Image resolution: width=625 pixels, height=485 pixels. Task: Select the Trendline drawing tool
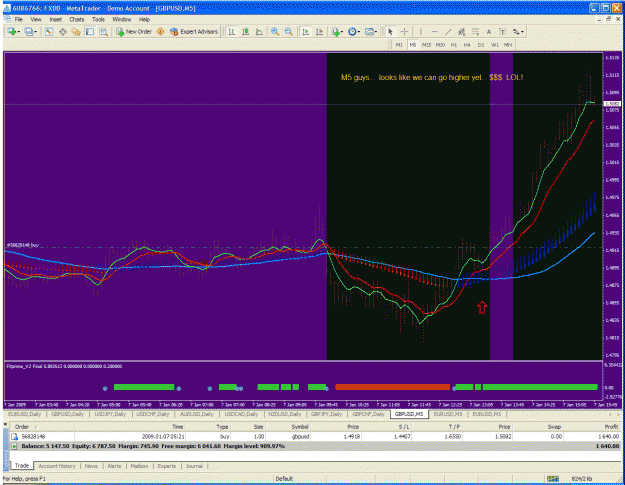(x=448, y=31)
